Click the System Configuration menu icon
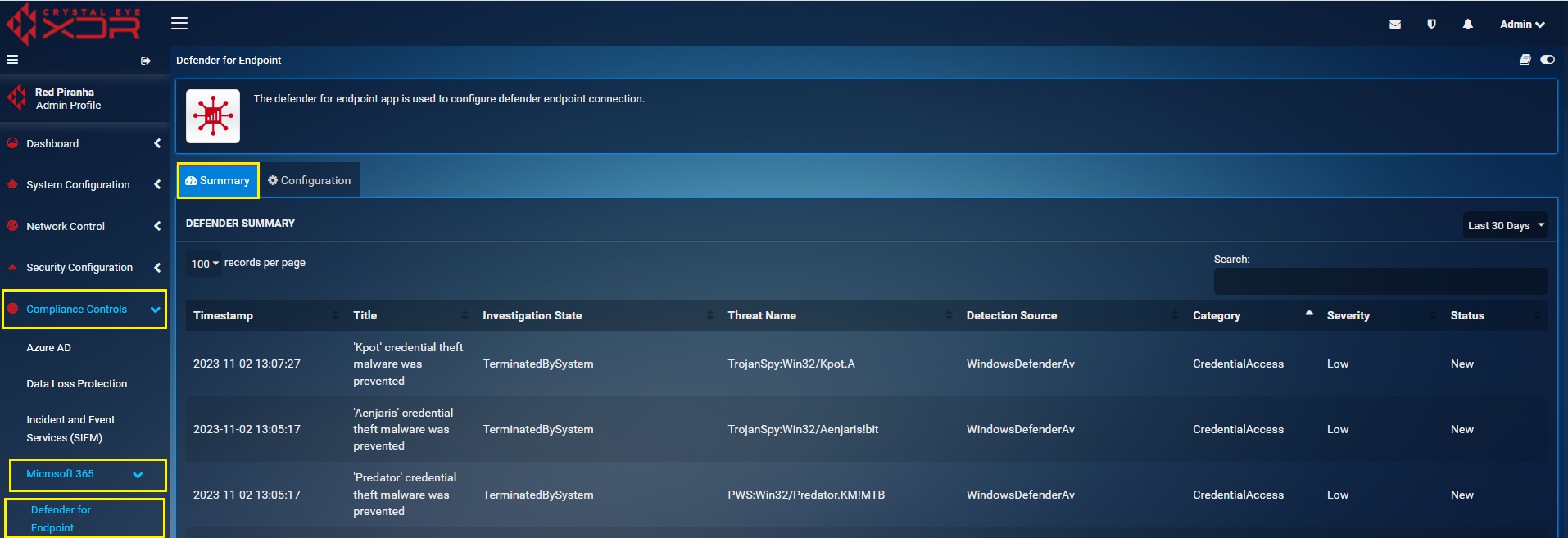1568x538 pixels. click(x=12, y=184)
